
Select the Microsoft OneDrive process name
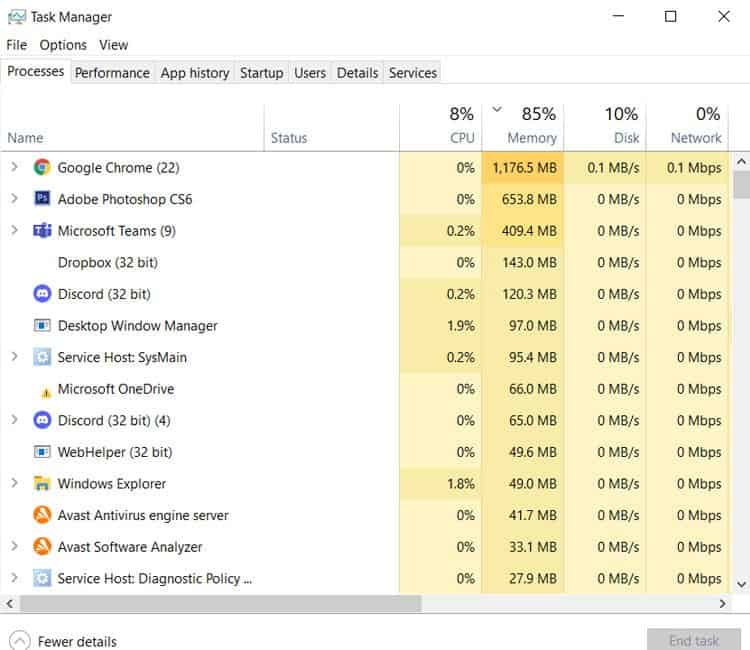(116, 389)
